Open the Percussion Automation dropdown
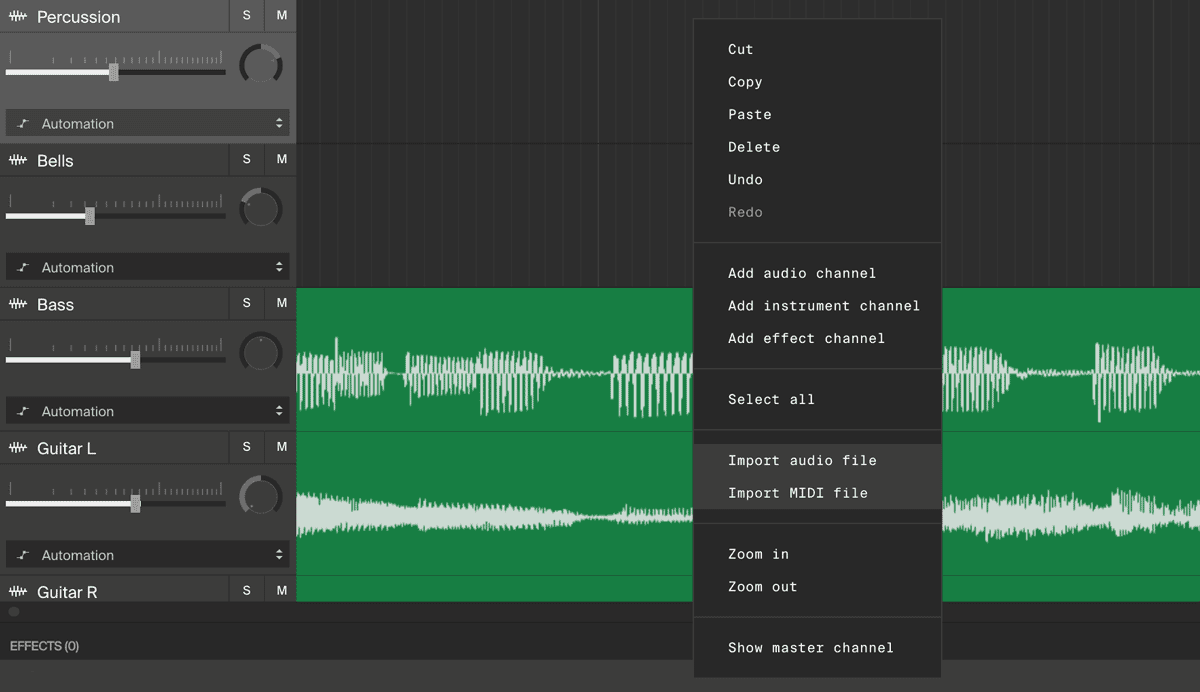This screenshot has height=692, width=1200. click(148, 123)
